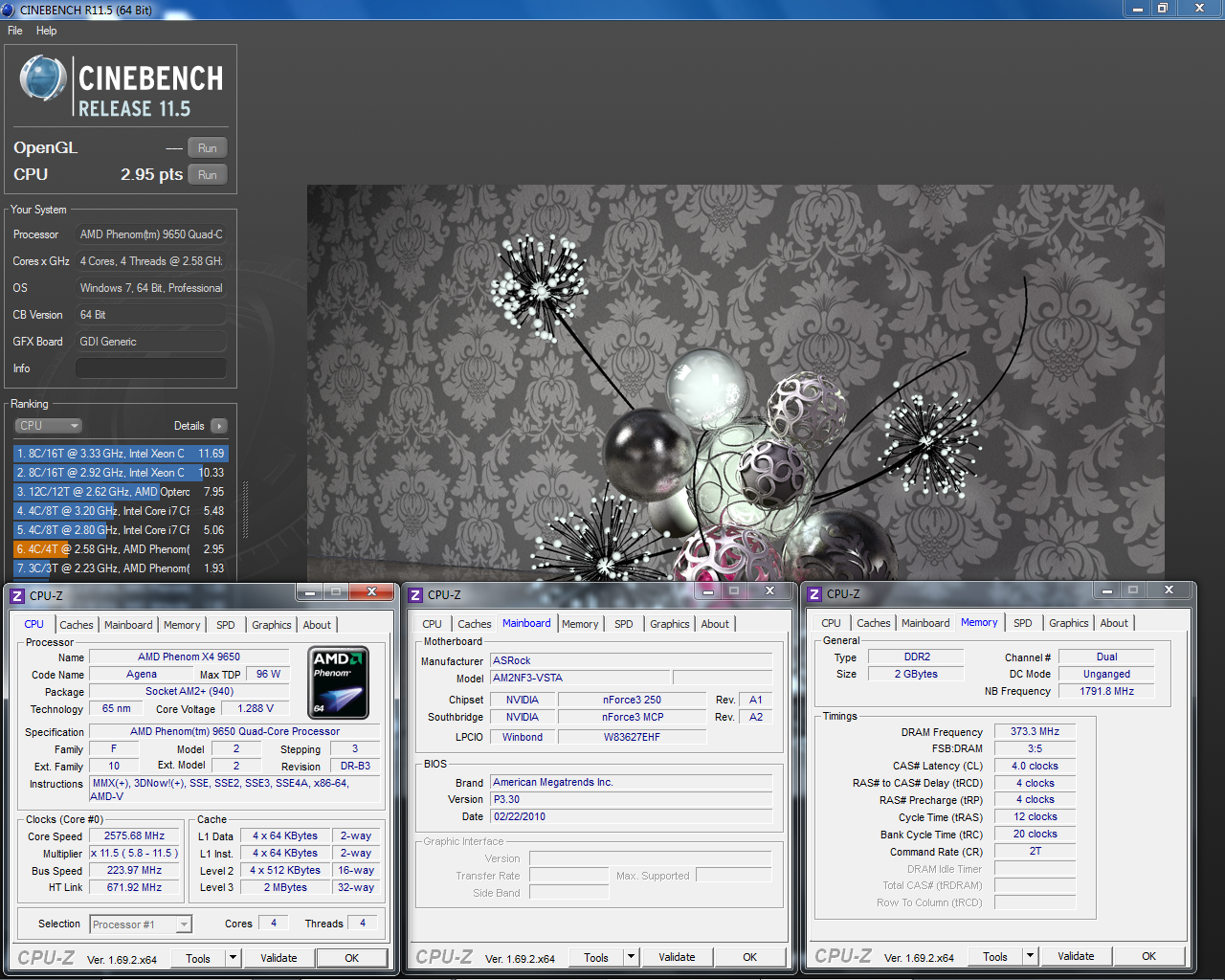Click Validate in middle CPU-Z window

point(677,957)
